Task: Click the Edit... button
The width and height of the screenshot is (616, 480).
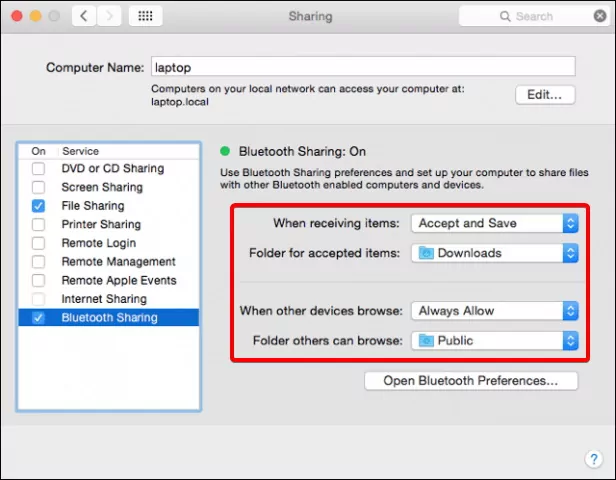Action: [x=545, y=95]
